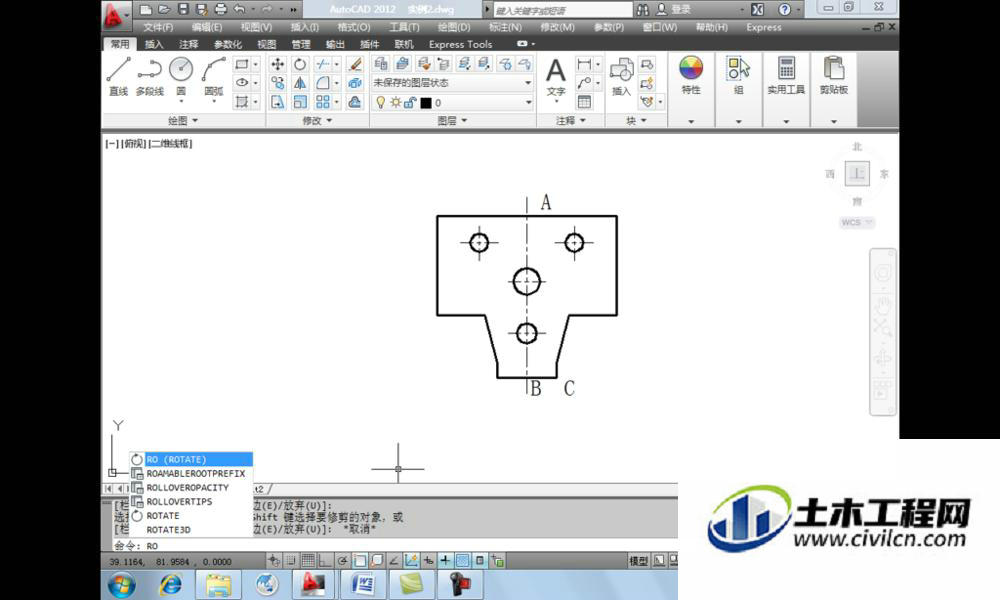Open the Rectangle tool dropdown arrow
1000x600 pixels.
256,64
